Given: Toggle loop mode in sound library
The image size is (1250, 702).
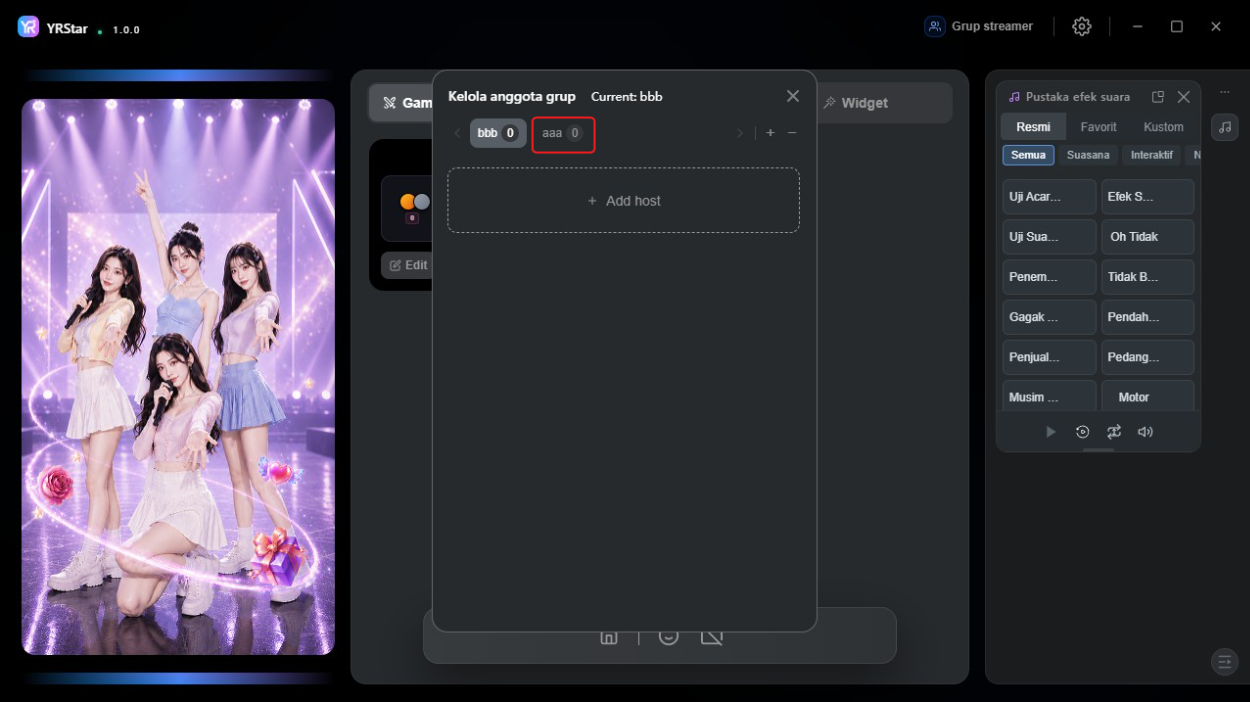Looking at the screenshot, I should (x=1114, y=432).
